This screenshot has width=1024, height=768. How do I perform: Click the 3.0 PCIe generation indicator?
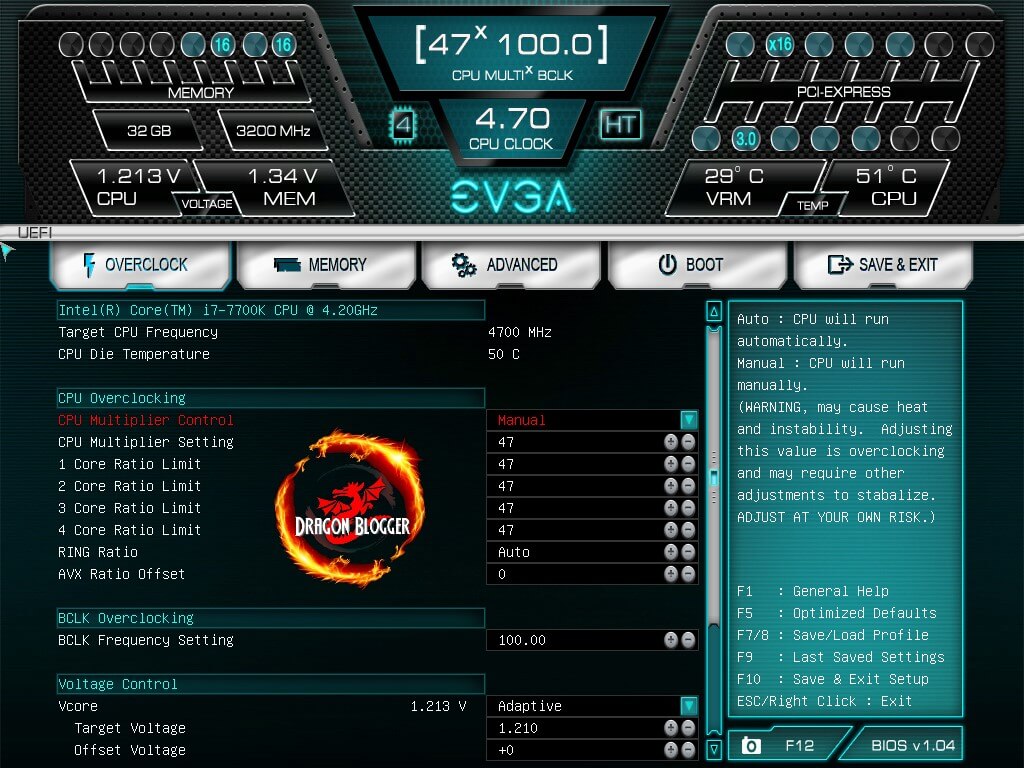point(745,138)
